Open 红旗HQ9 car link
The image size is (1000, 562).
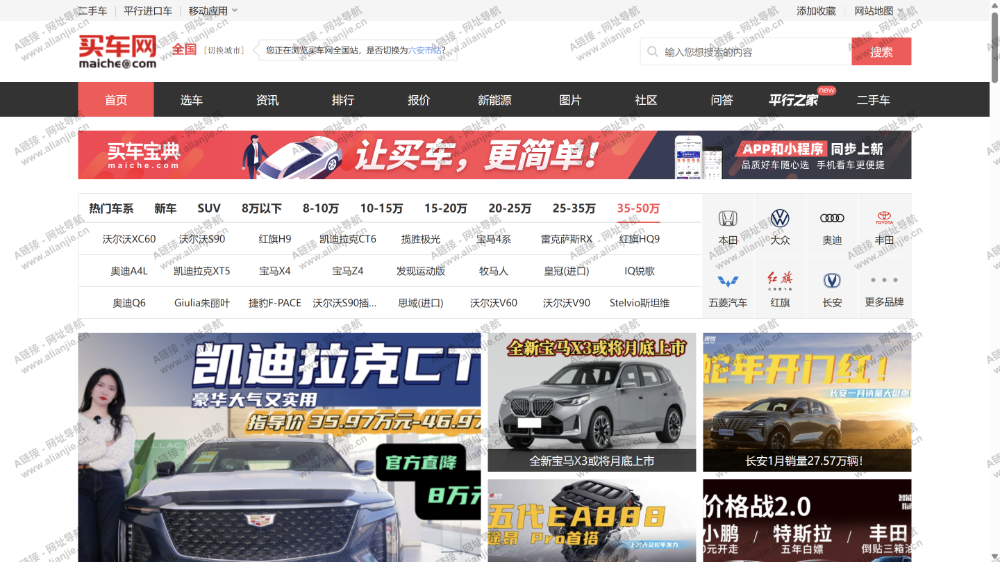pyautogui.click(x=639, y=239)
